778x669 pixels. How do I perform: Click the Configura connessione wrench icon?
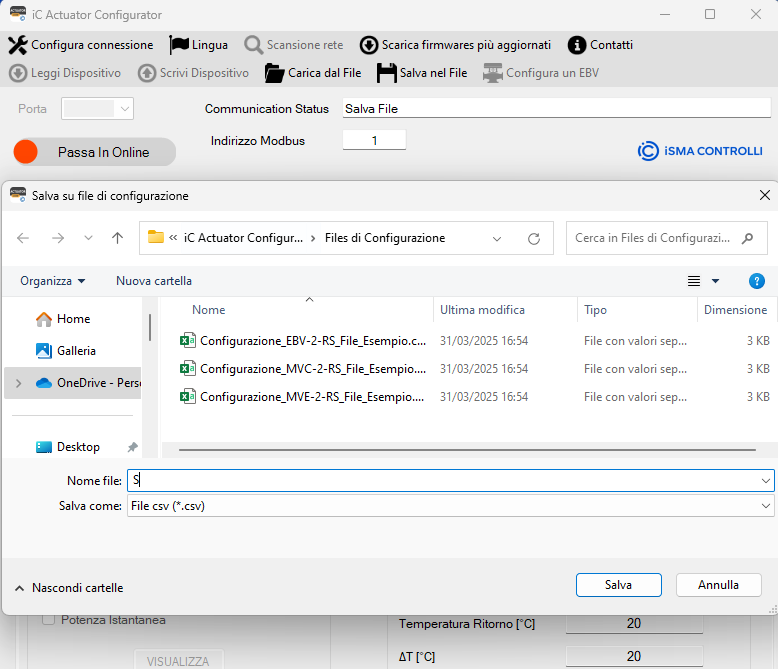(x=18, y=45)
